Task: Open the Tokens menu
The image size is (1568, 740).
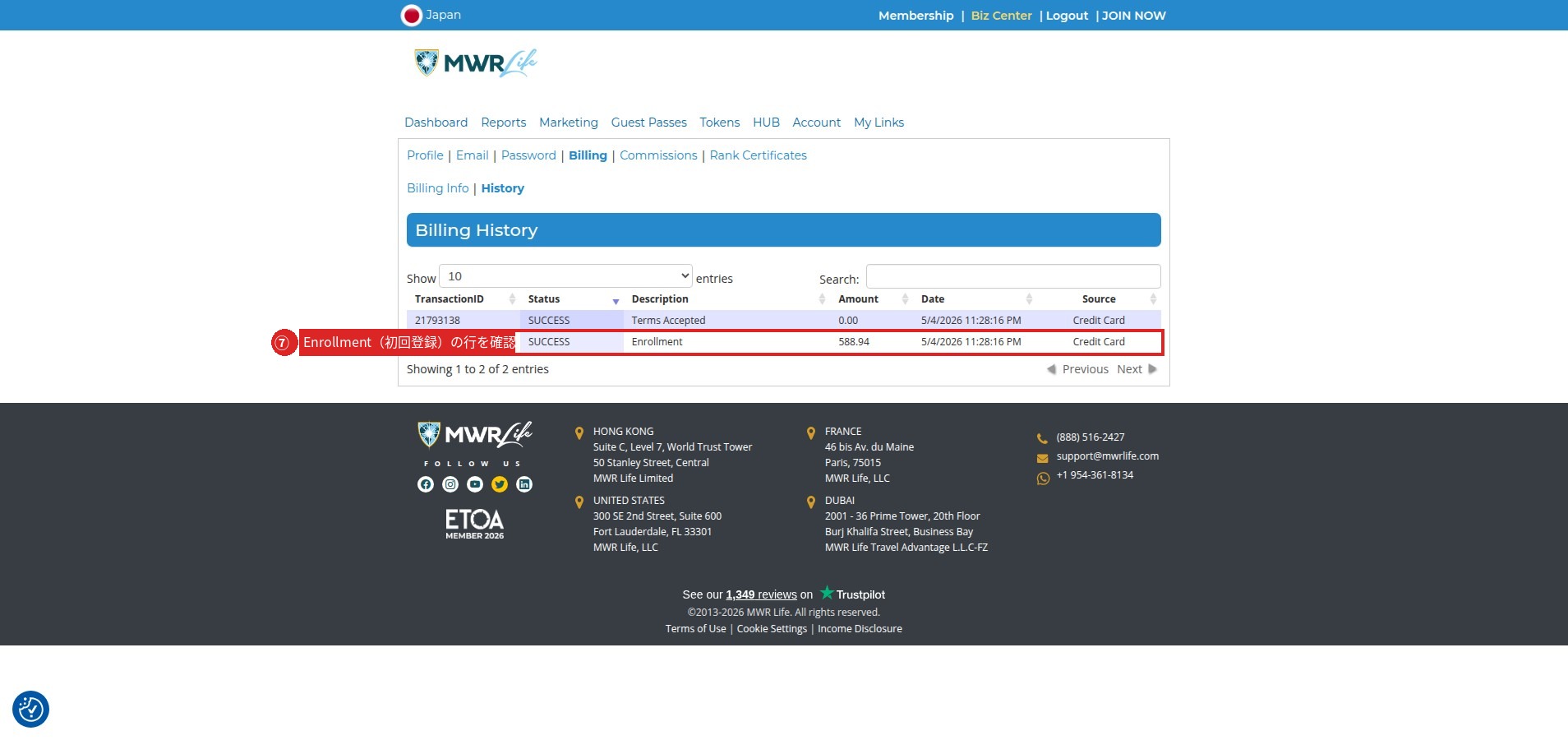Action: 719,123
